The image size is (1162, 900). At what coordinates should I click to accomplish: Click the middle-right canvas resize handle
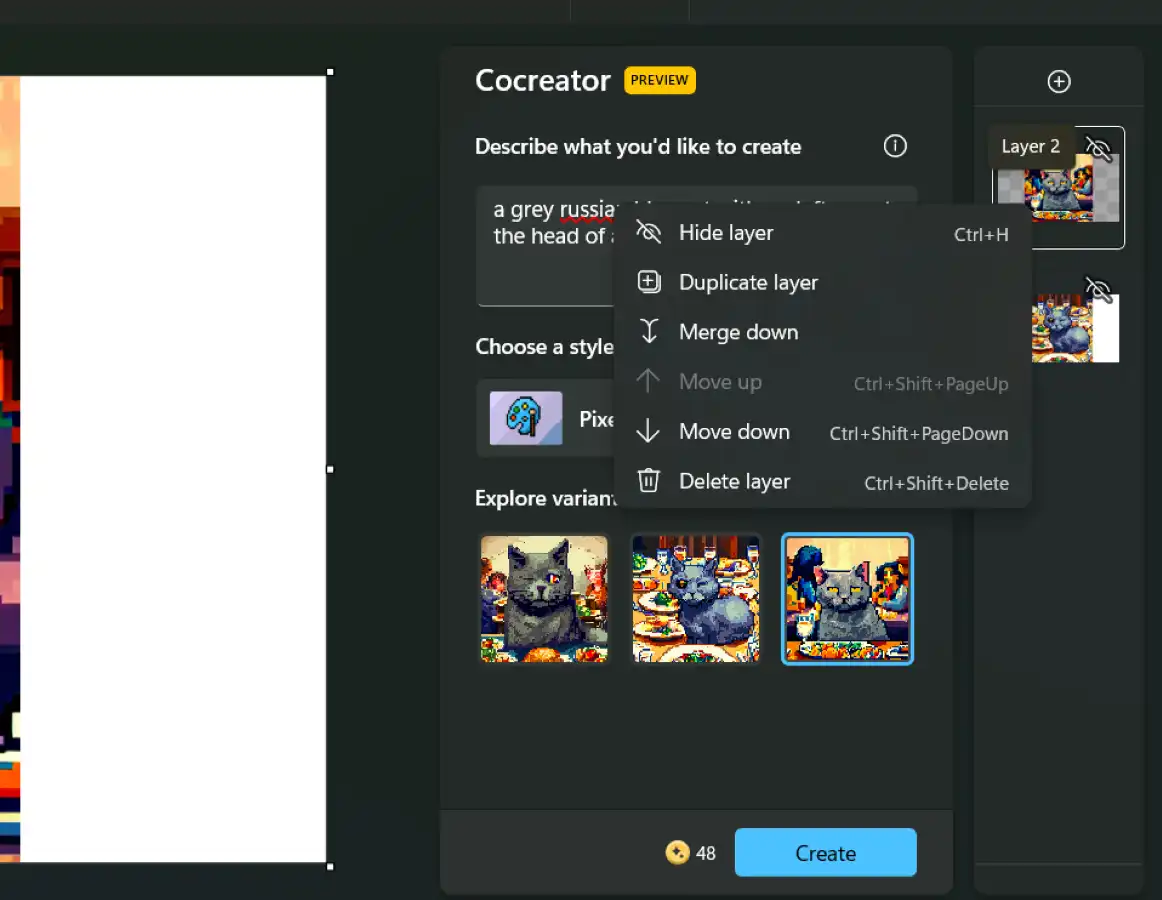point(330,468)
